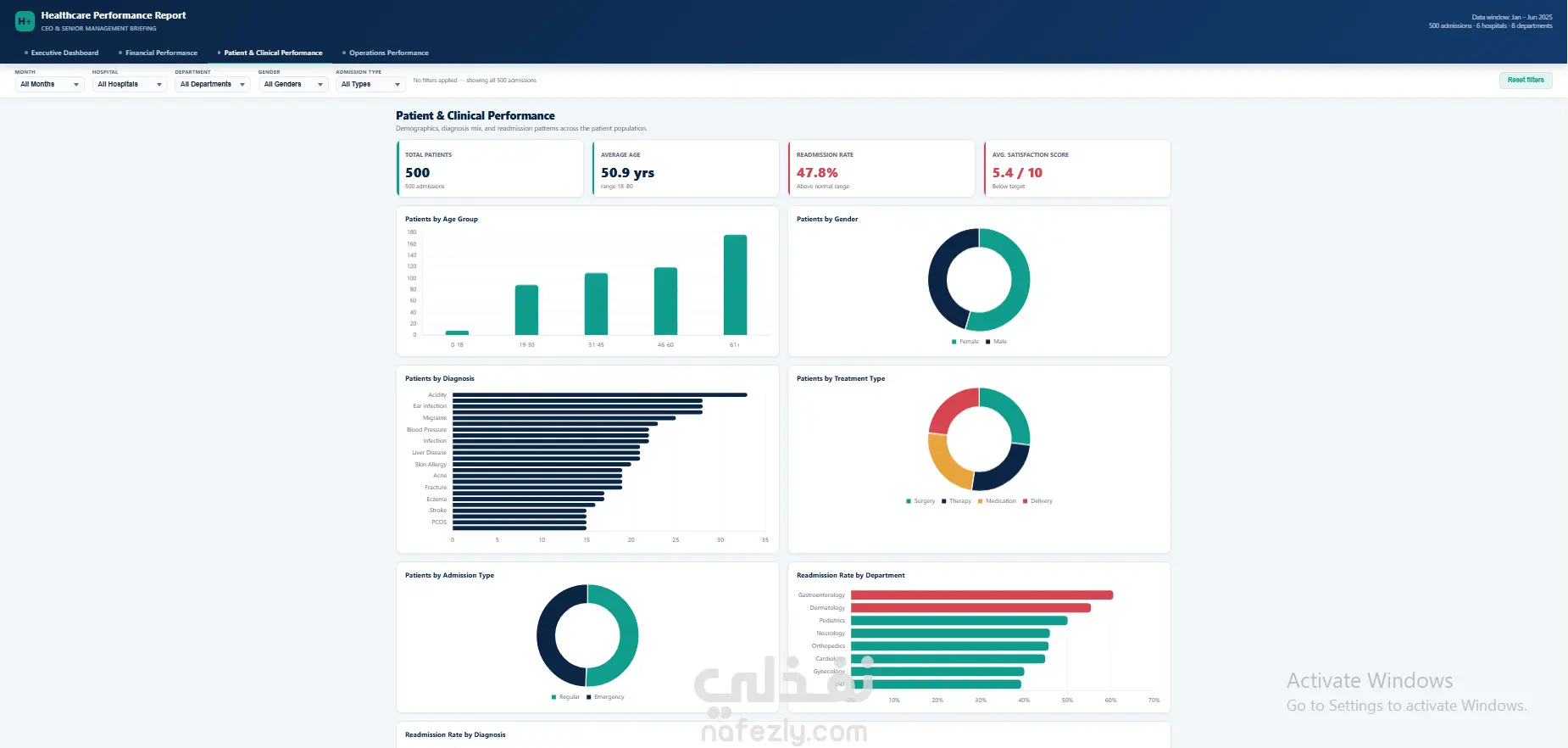The height and width of the screenshot is (748, 1568).
Task: Click the Orthopedics readmission bar
Action: coord(949,646)
